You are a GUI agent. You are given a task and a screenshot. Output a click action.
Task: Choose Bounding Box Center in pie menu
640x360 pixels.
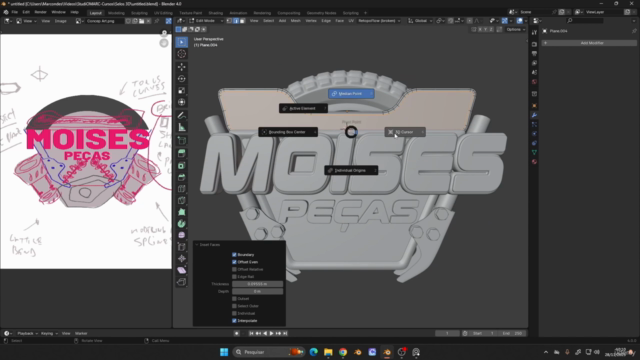(x=288, y=132)
